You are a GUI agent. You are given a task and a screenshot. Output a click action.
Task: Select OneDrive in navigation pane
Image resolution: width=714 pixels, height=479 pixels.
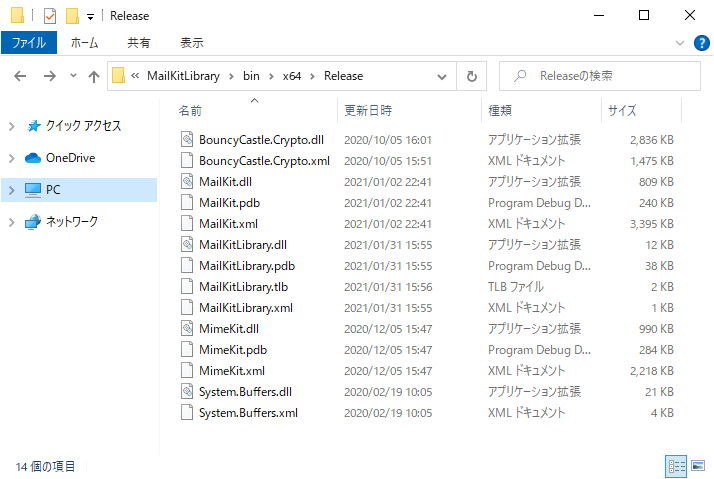(x=71, y=158)
